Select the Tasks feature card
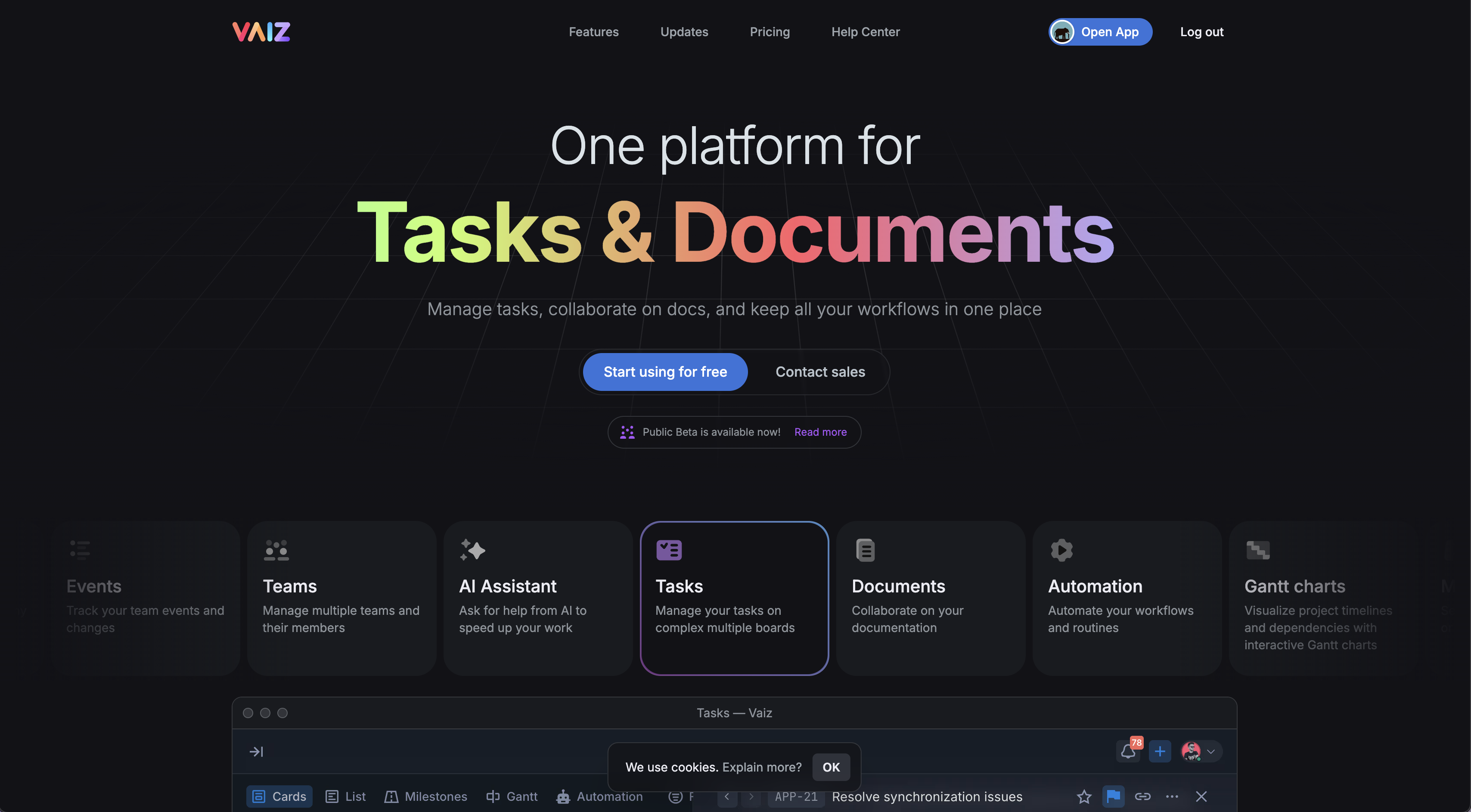 (x=734, y=598)
